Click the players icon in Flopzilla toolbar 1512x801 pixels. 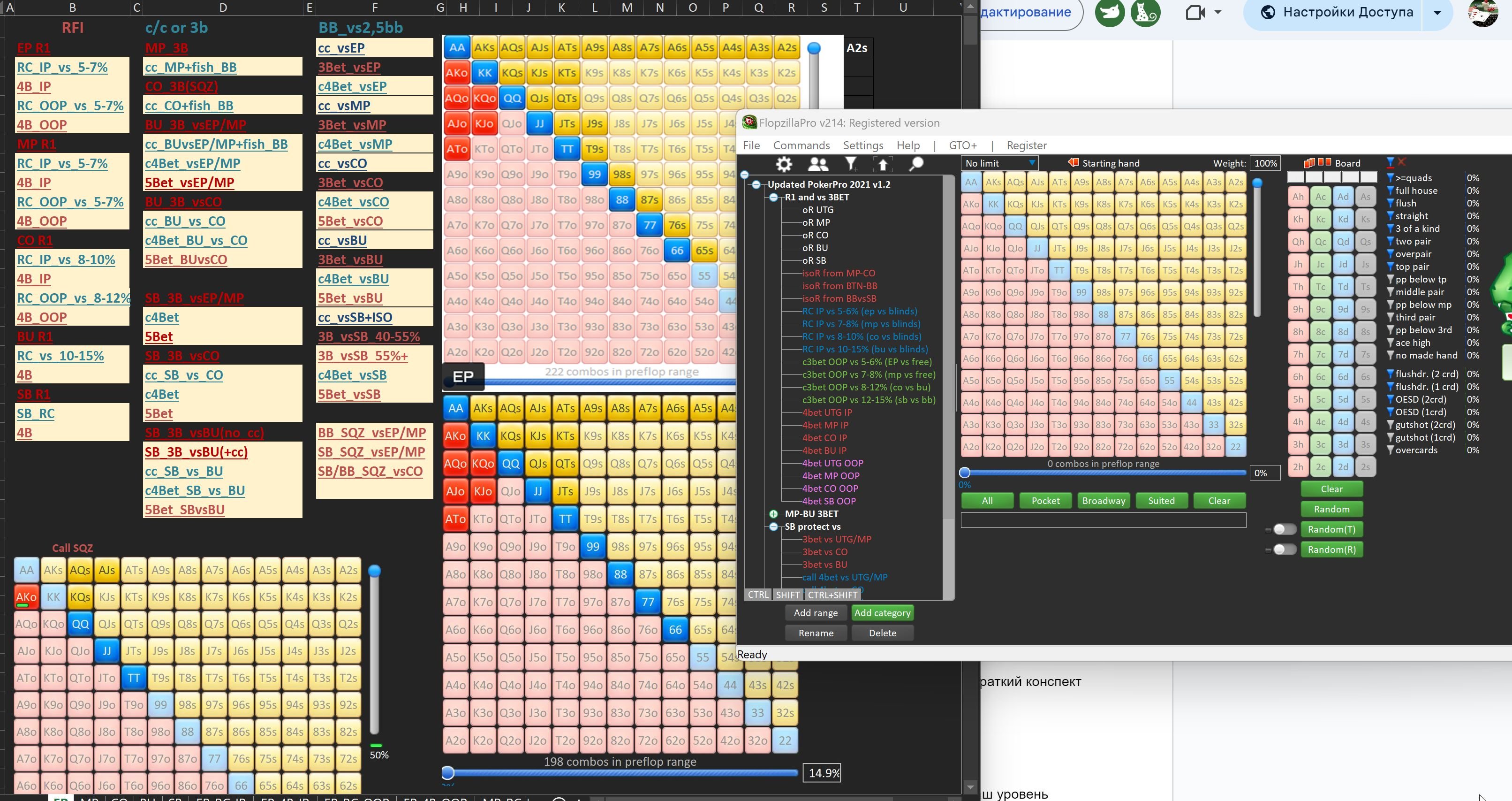(x=817, y=164)
